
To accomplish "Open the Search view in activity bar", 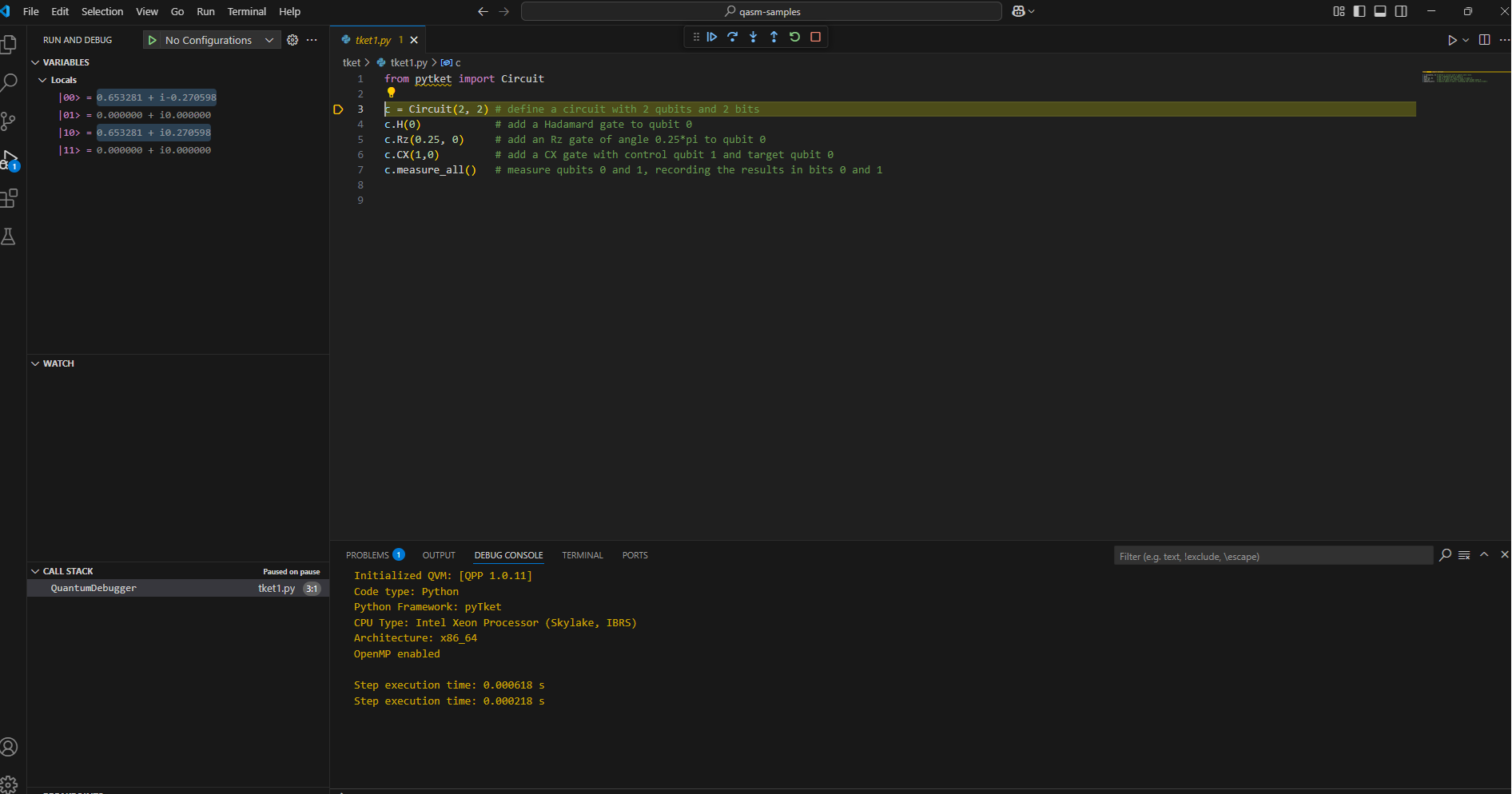I will coord(9,82).
